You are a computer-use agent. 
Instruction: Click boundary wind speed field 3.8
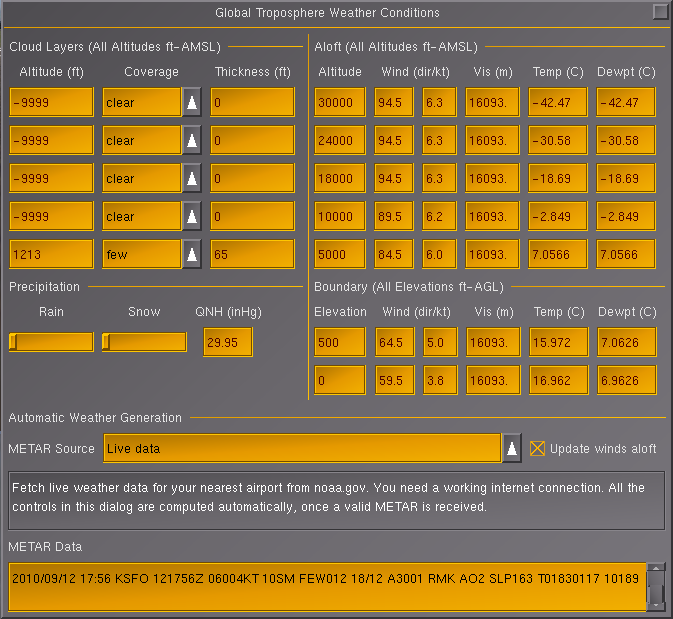[440, 380]
